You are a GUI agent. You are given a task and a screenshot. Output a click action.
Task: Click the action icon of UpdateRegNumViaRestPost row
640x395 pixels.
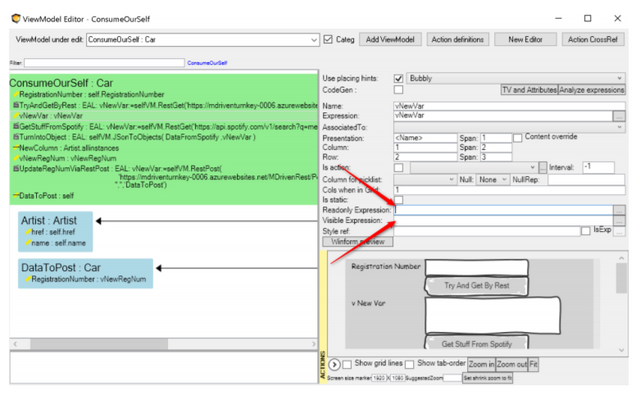16,168
